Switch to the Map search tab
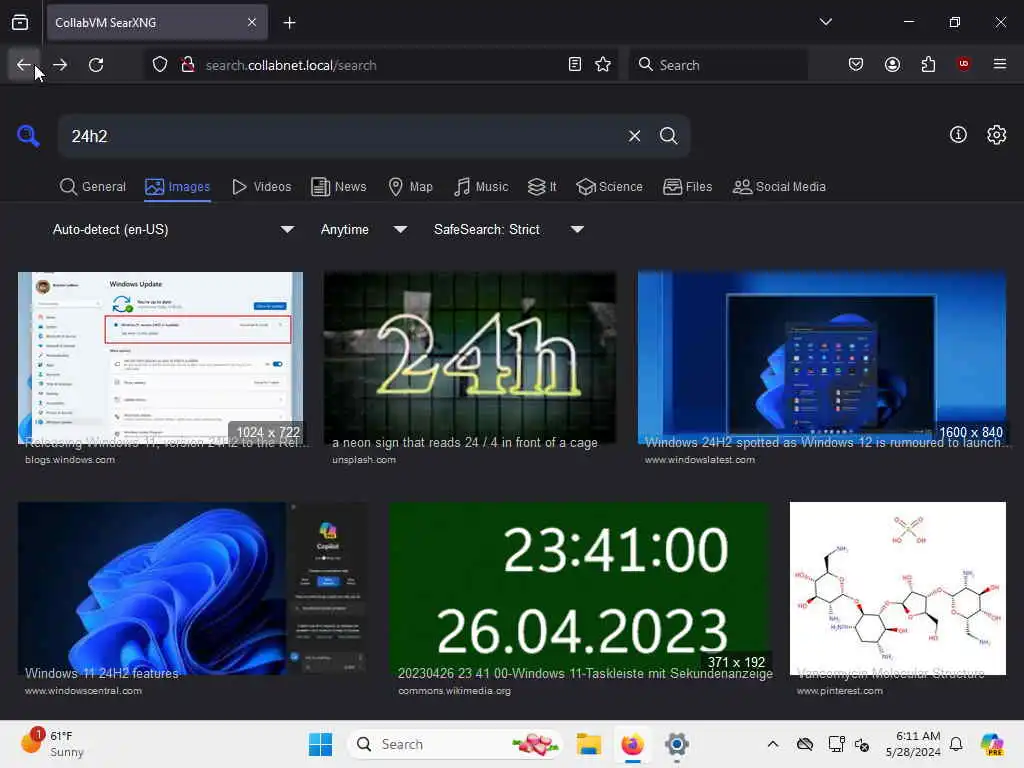Viewport: 1024px width, 768px height. [x=410, y=187]
